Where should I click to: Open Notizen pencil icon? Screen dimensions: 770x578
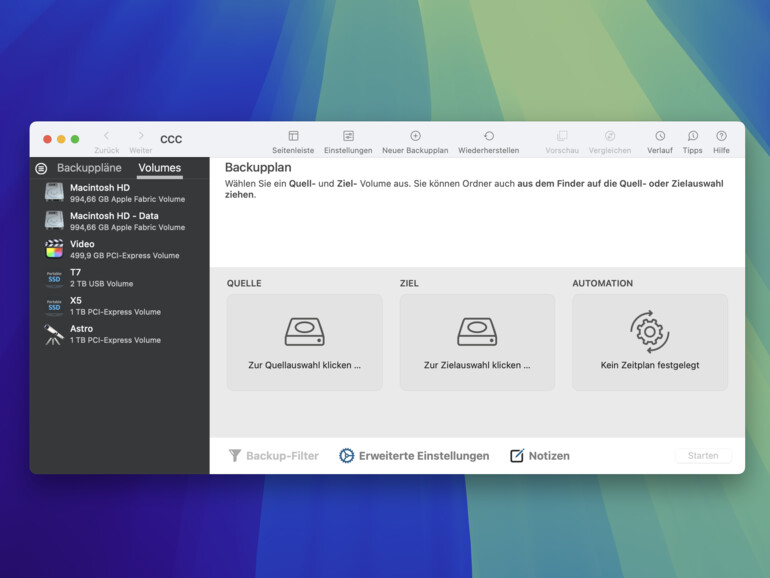(517, 456)
